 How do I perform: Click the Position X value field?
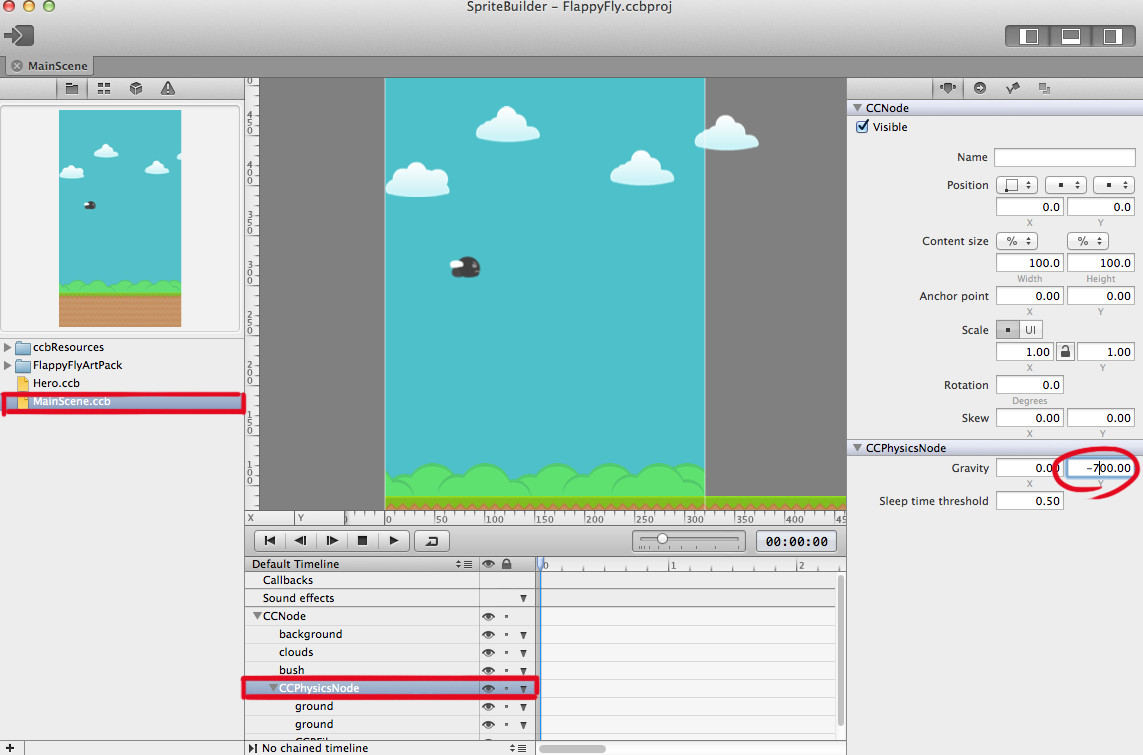[x=1029, y=207]
